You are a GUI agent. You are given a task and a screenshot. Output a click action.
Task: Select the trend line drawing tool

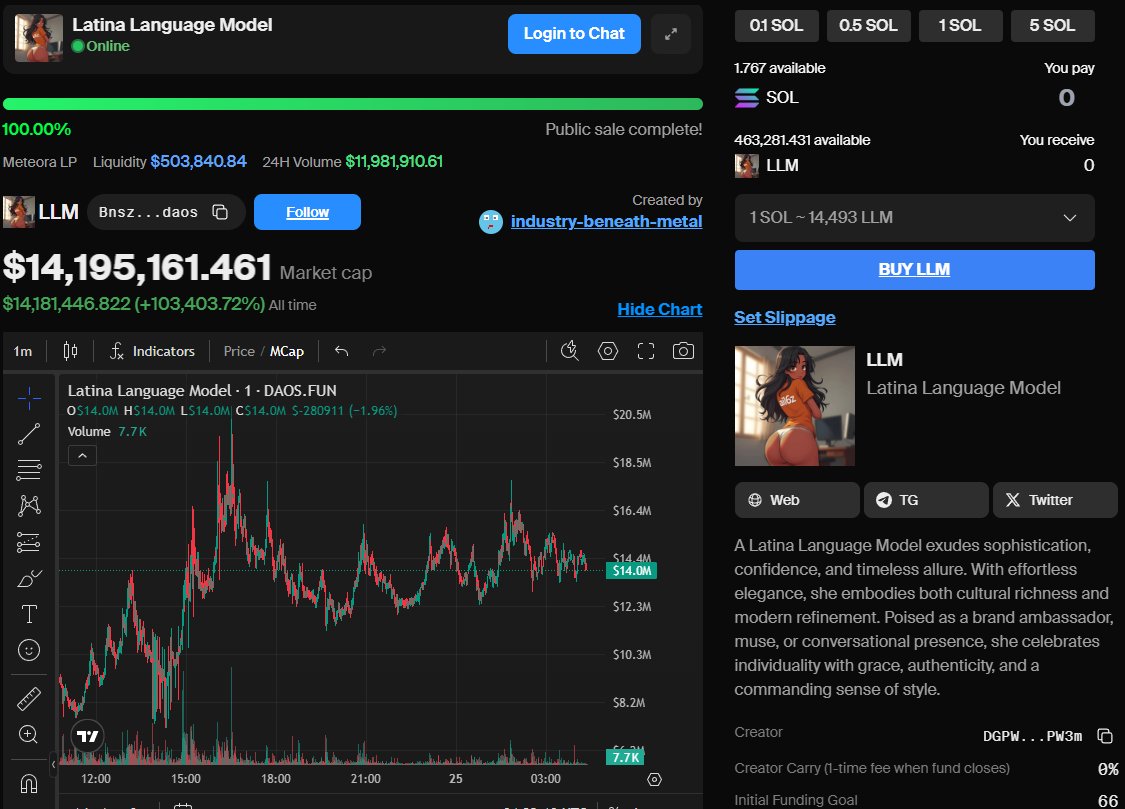tap(29, 434)
